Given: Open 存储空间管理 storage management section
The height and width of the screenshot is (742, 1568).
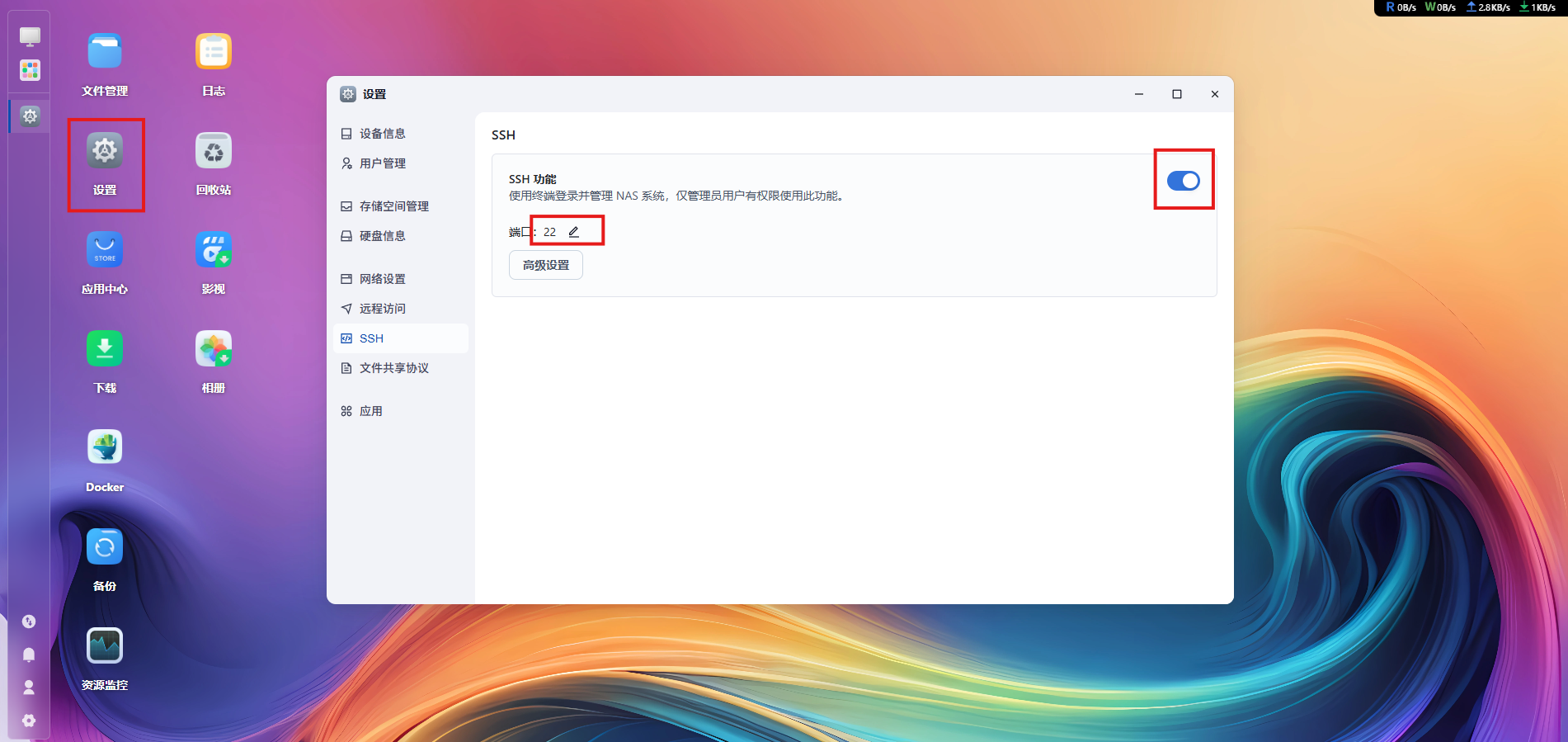Looking at the screenshot, I should 393,206.
